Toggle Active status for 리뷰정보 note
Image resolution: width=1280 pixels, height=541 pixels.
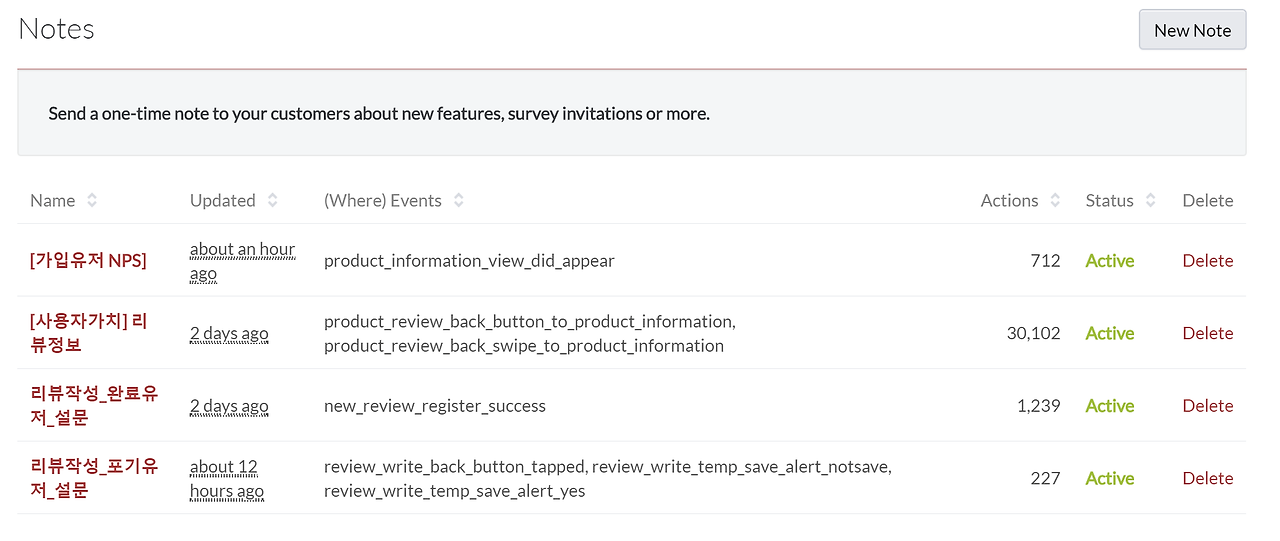point(1110,333)
